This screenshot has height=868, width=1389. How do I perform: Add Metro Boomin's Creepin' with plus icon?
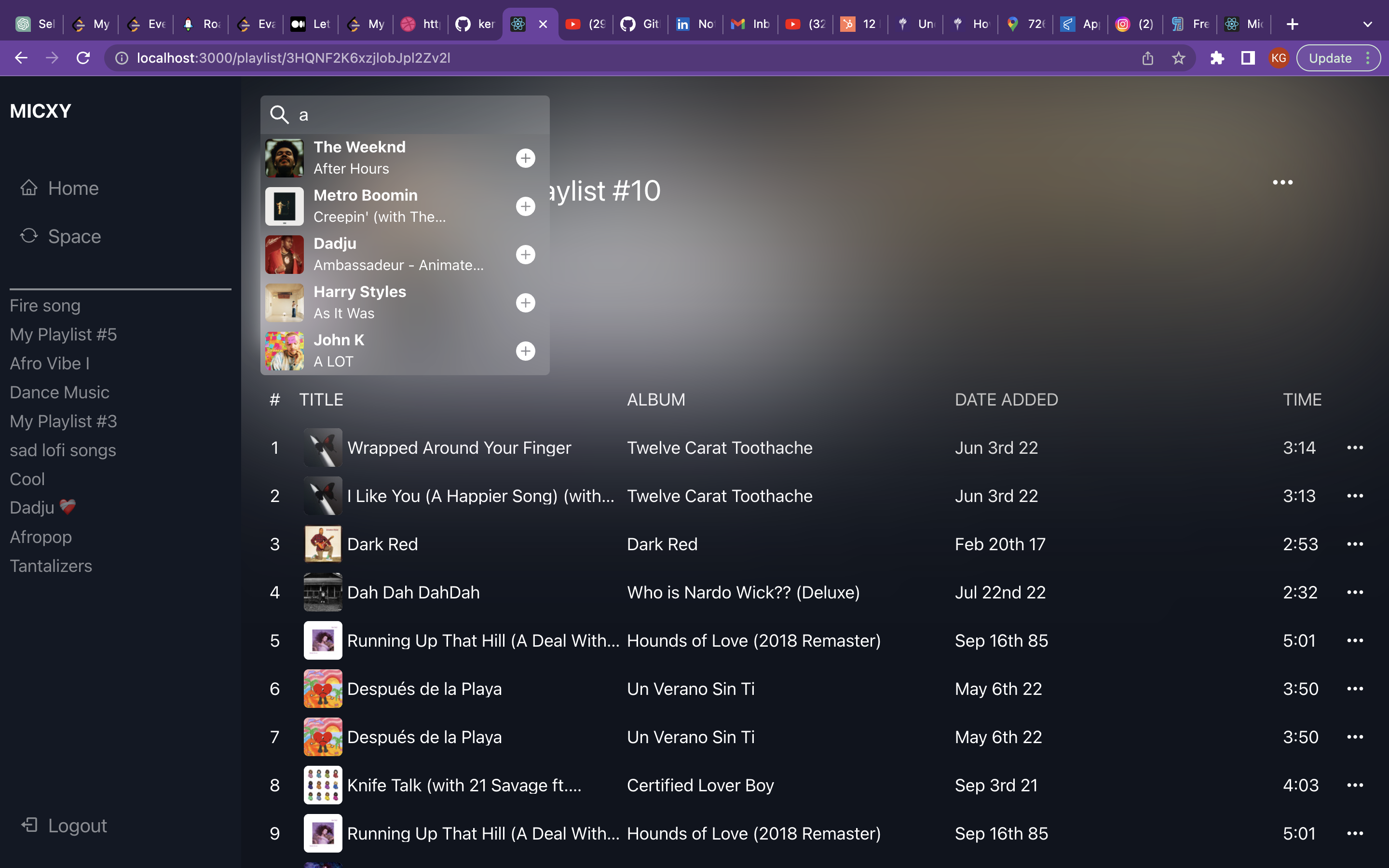pyautogui.click(x=525, y=205)
